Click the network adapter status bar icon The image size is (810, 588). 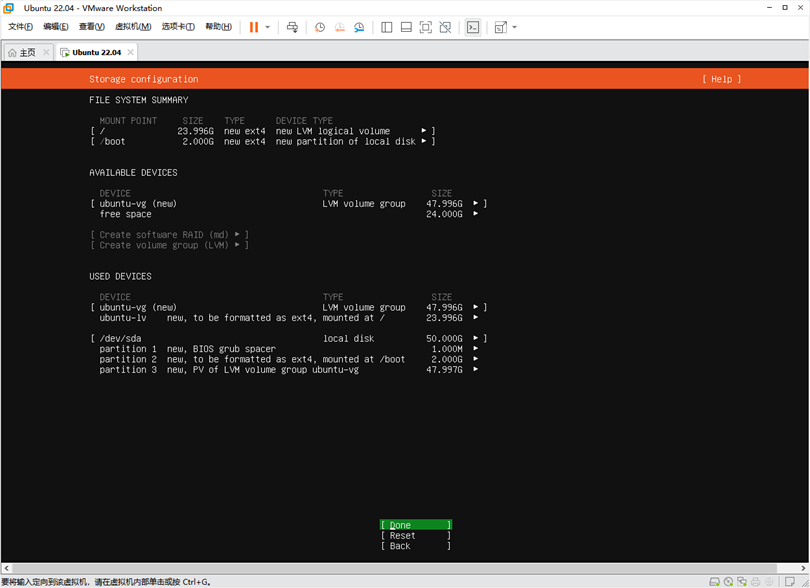tap(742, 582)
